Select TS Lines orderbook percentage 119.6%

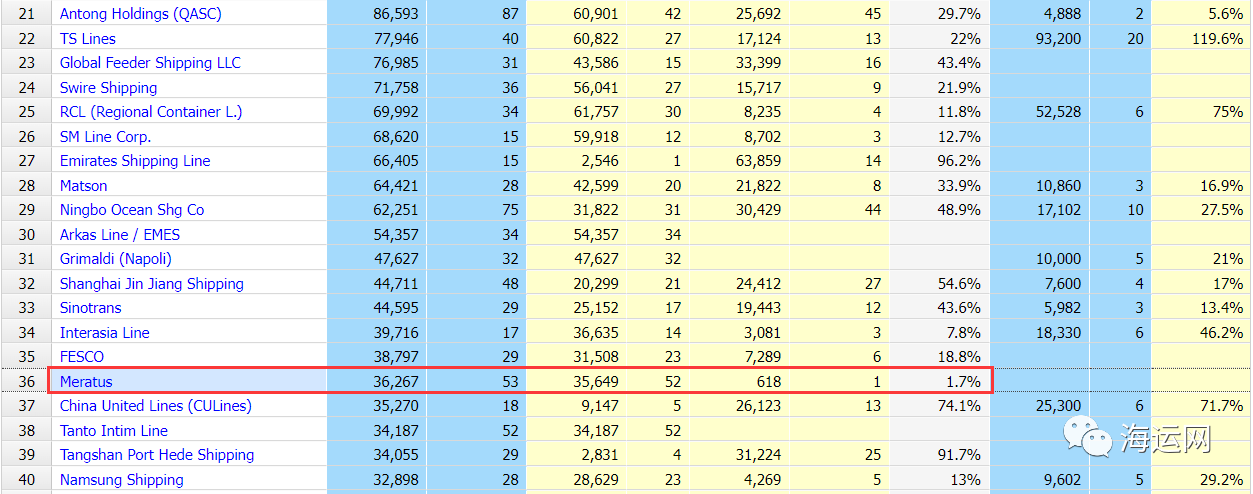(1218, 38)
